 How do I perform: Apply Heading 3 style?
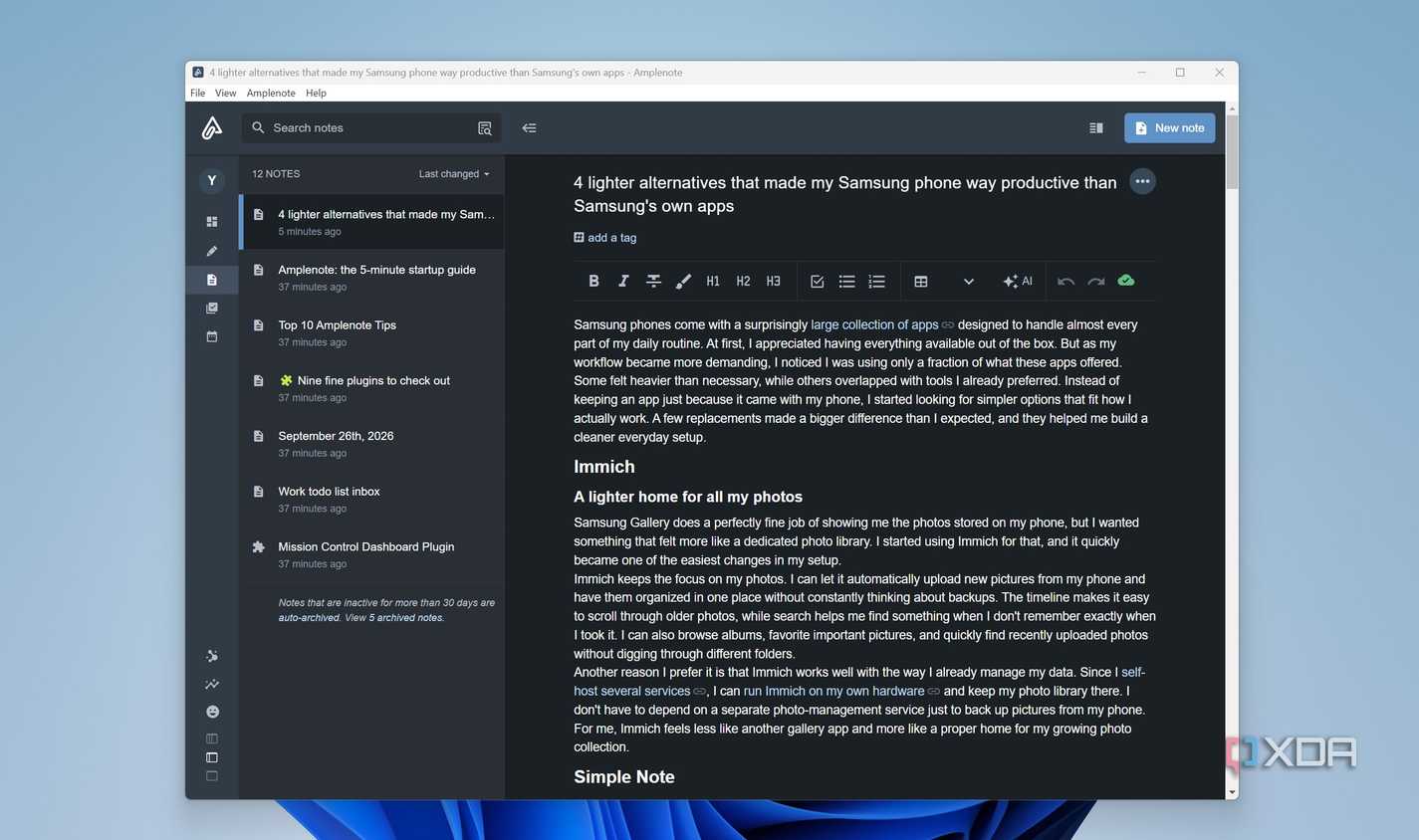[x=773, y=281]
